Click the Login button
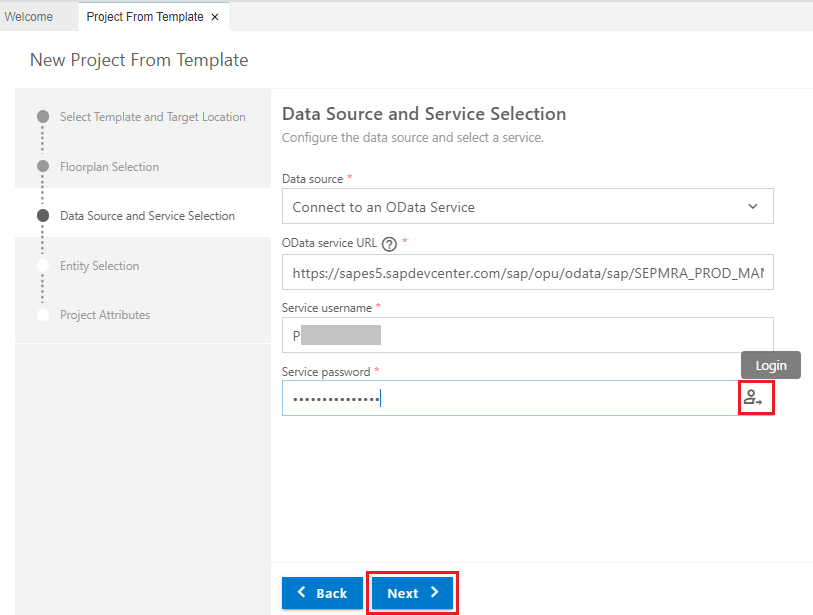The image size is (813, 615). click(x=770, y=365)
